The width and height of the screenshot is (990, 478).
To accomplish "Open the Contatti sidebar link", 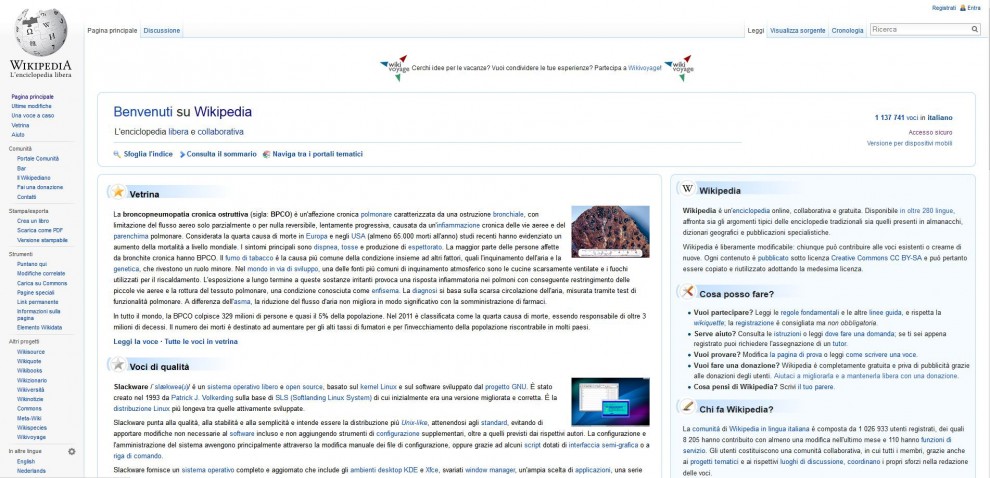I will pos(27,197).
